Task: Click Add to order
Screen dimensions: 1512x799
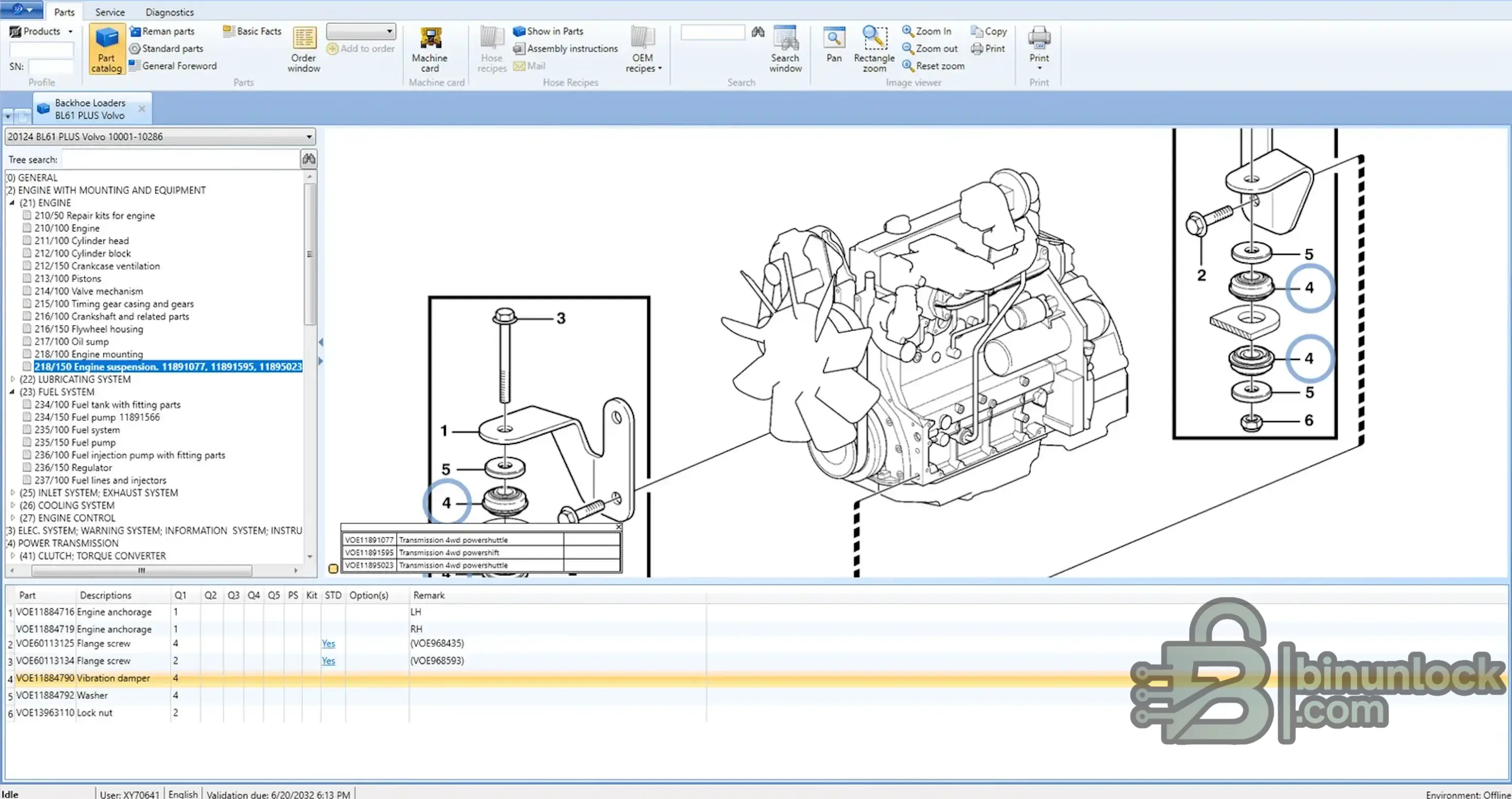Action: [x=361, y=49]
